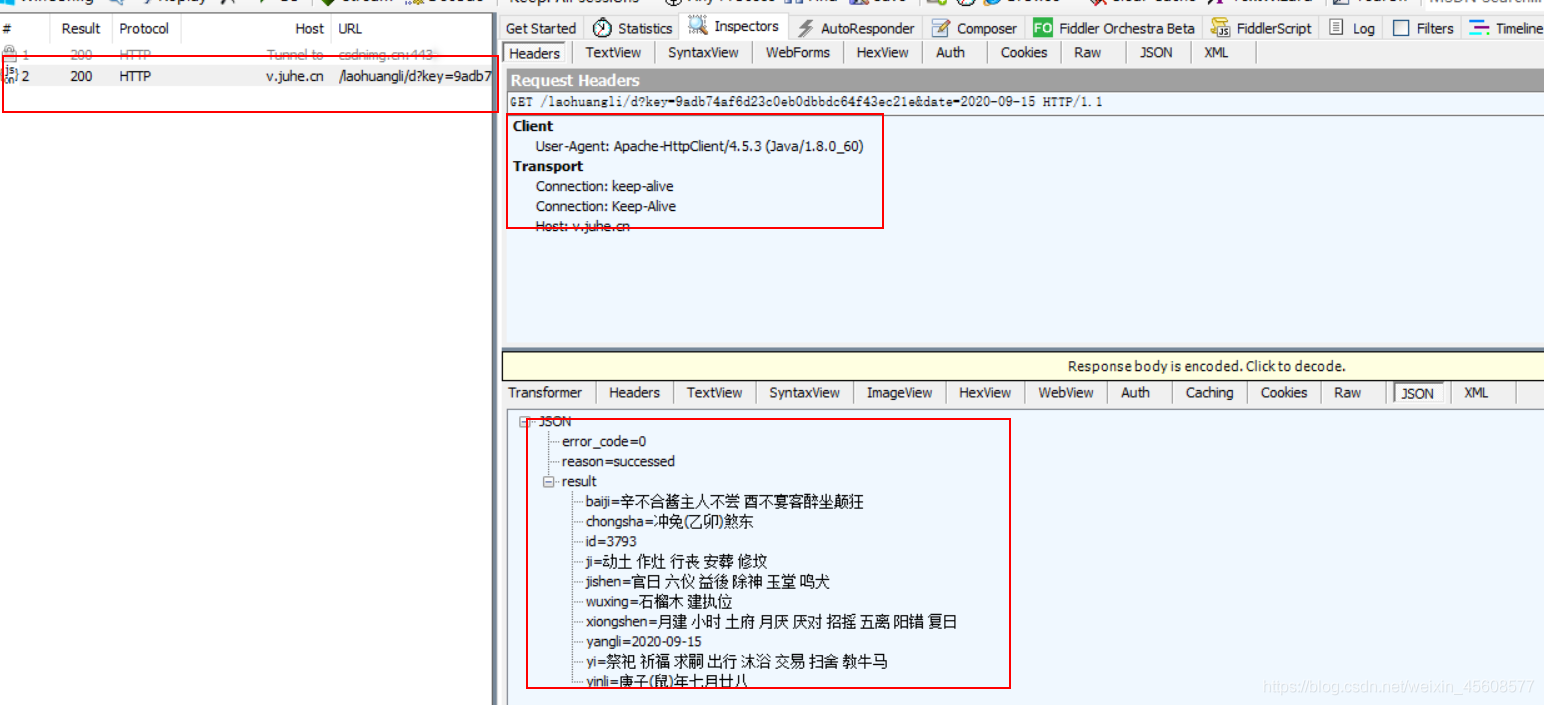The image size is (1544, 705).
Task: Select User-Agent Apache-HttpClient header
Action: [699, 146]
